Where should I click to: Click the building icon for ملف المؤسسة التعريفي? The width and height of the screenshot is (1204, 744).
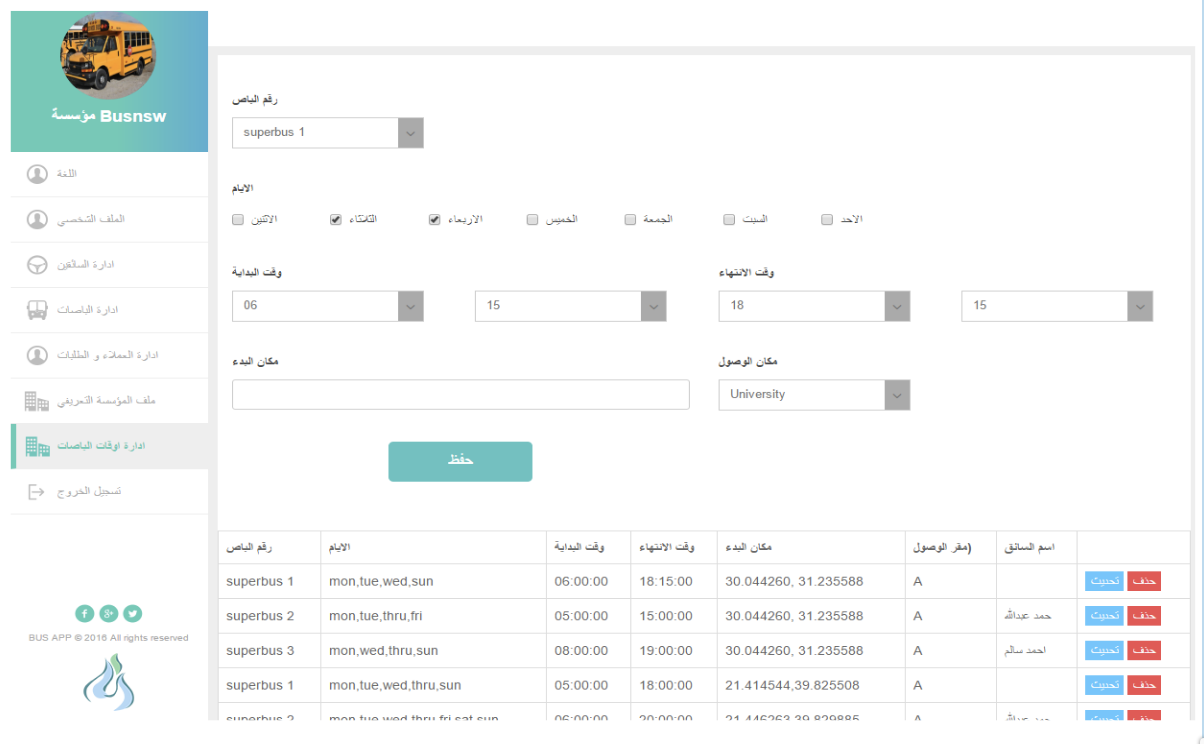(37, 401)
